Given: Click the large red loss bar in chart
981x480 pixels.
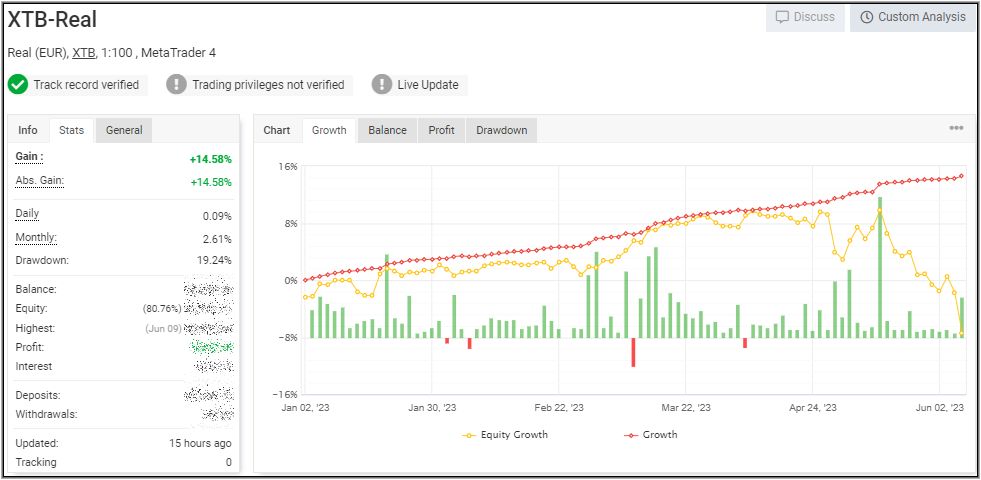Looking at the screenshot, I should (633, 352).
